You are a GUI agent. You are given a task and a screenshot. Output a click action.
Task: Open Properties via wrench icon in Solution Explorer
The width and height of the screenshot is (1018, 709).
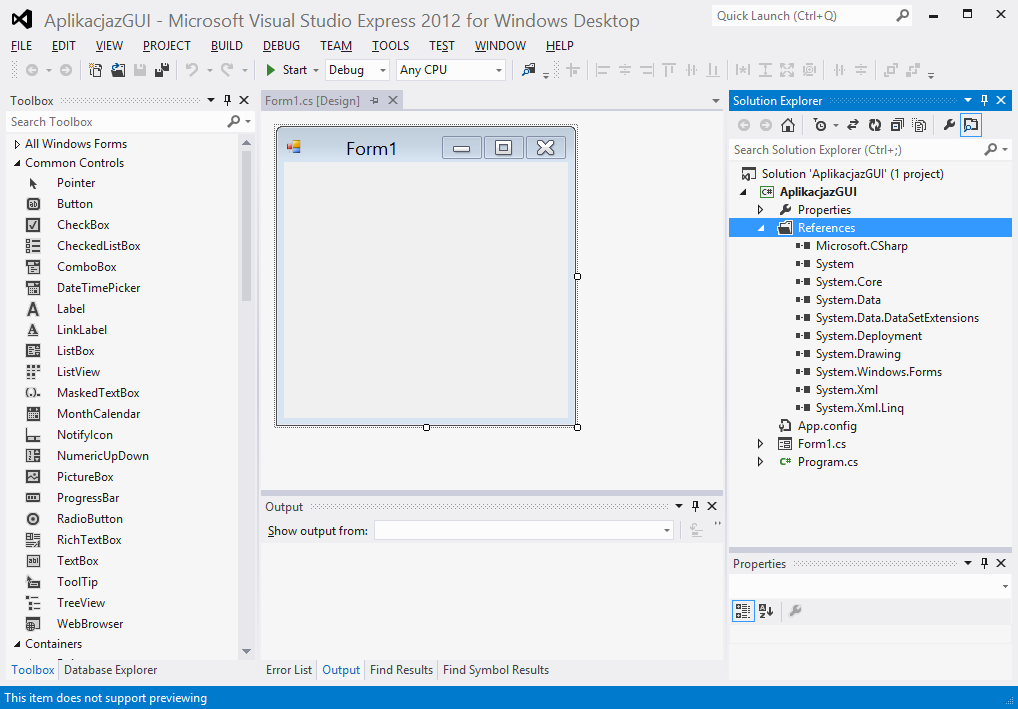tap(949, 125)
